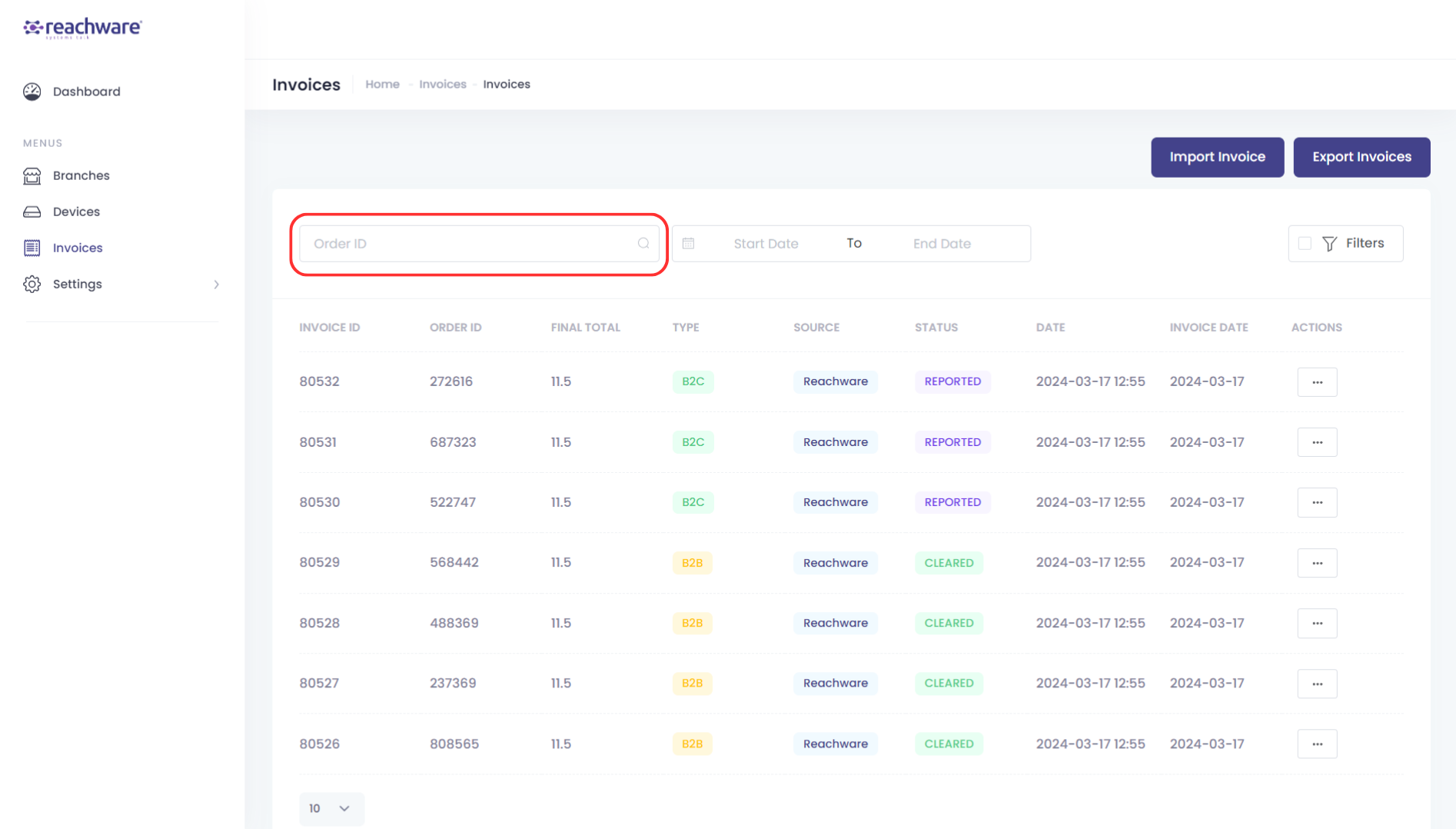Sort by INVOICE ID column header
Viewport: 1456px width, 829px height.
coord(329,328)
